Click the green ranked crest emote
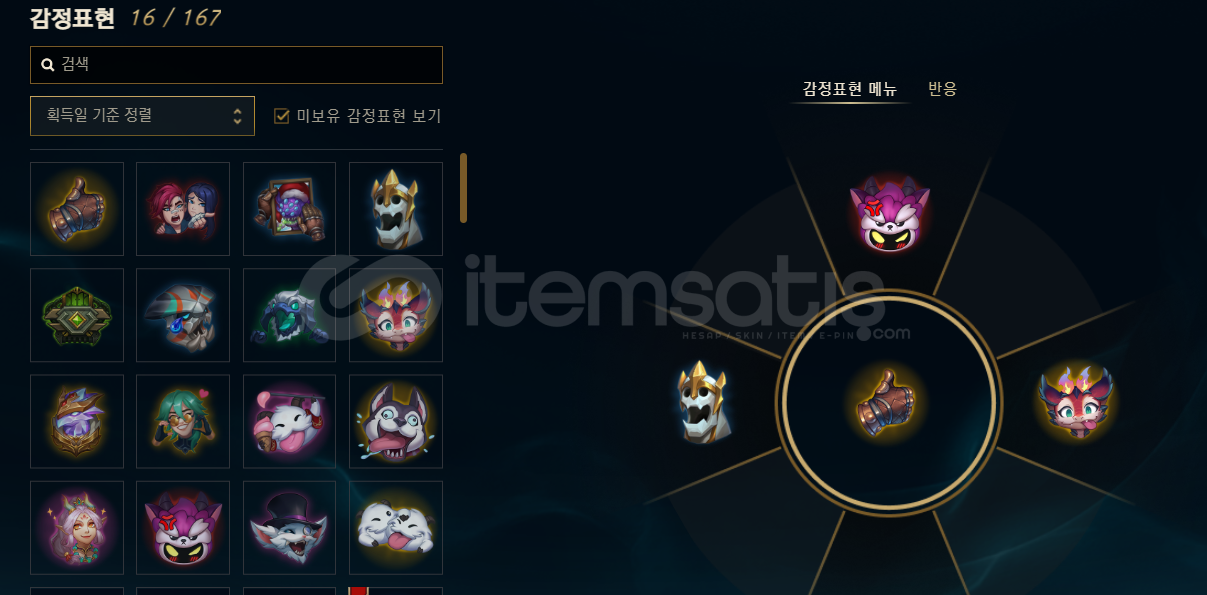The height and width of the screenshot is (595, 1207). pyautogui.click(x=77, y=315)
